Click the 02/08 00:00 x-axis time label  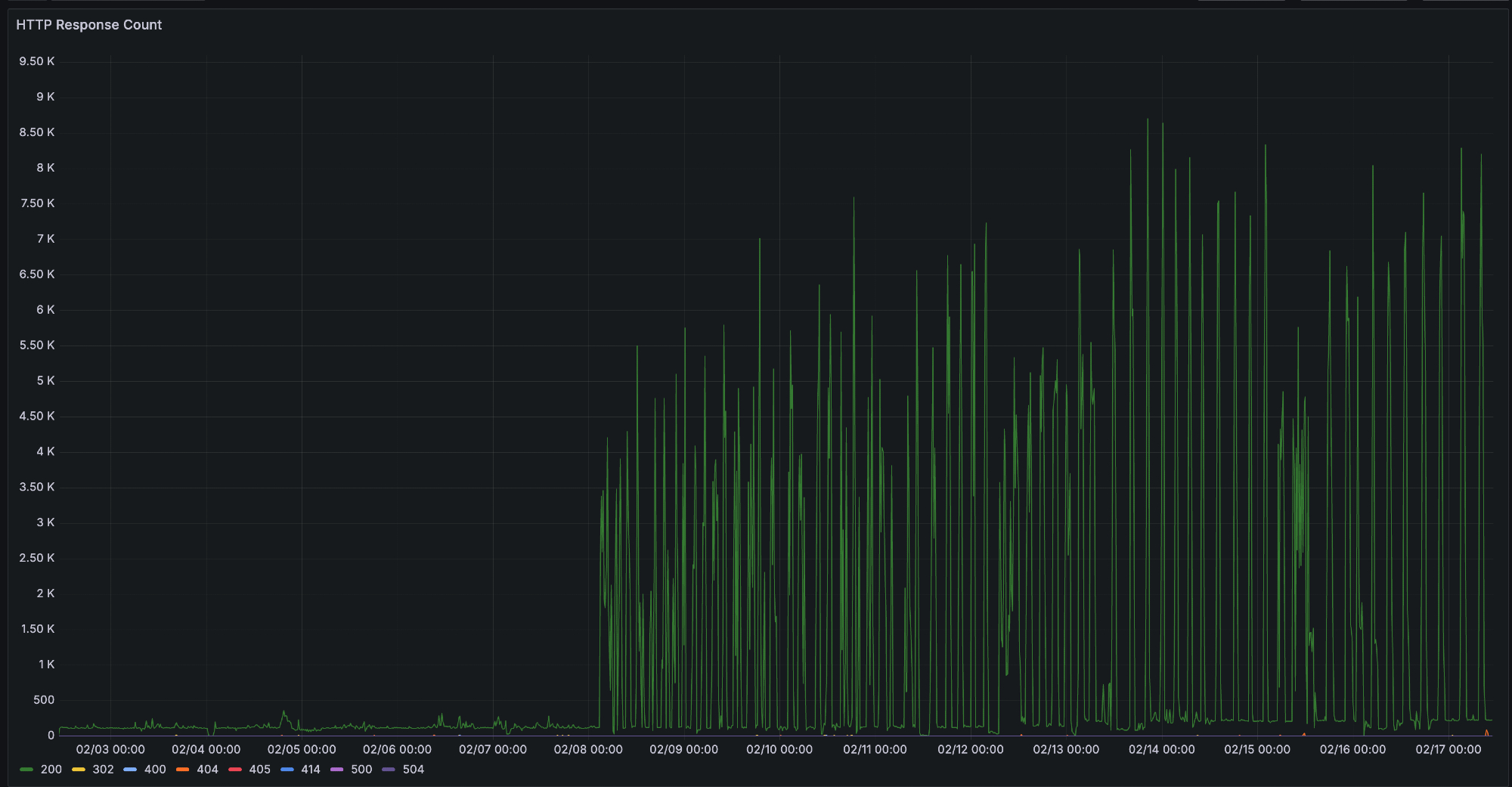(588, 749)
